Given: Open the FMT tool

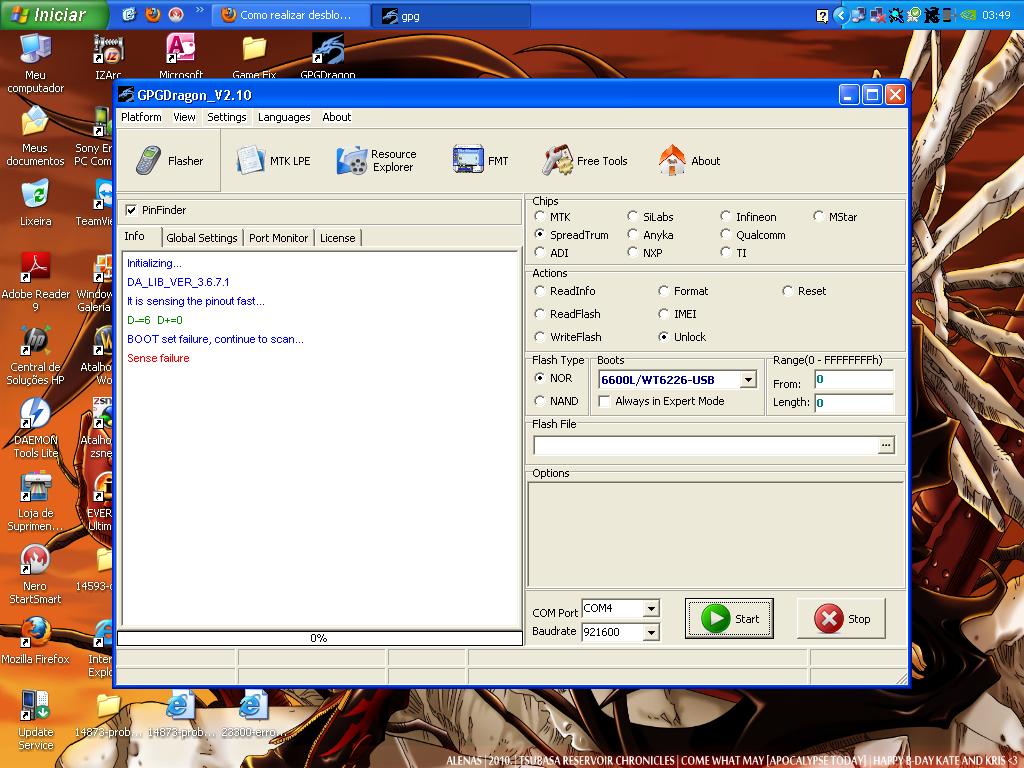Looking at the screenshot, I should (480, 161).
